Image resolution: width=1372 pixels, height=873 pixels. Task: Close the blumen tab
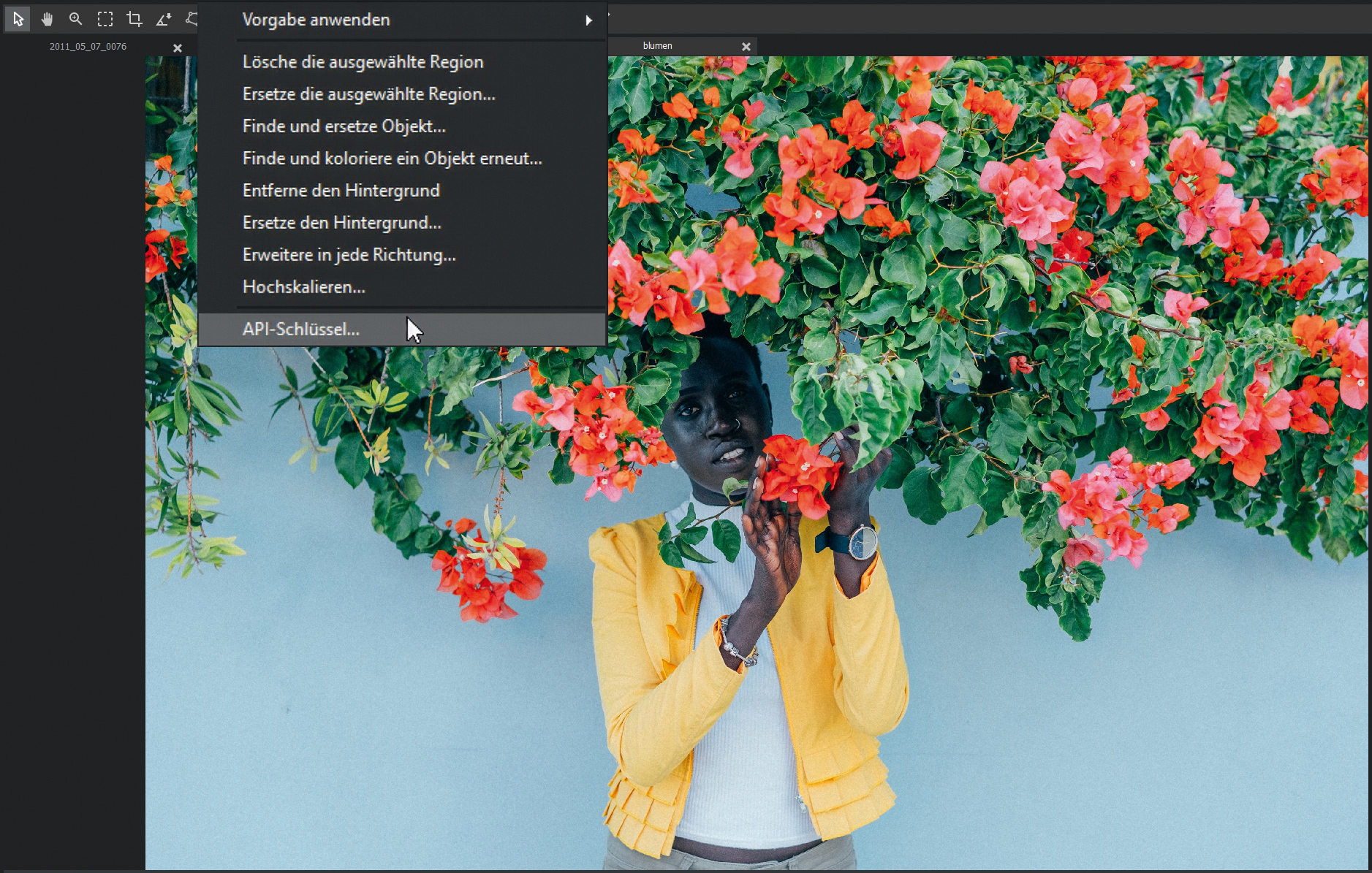[746, 47]
